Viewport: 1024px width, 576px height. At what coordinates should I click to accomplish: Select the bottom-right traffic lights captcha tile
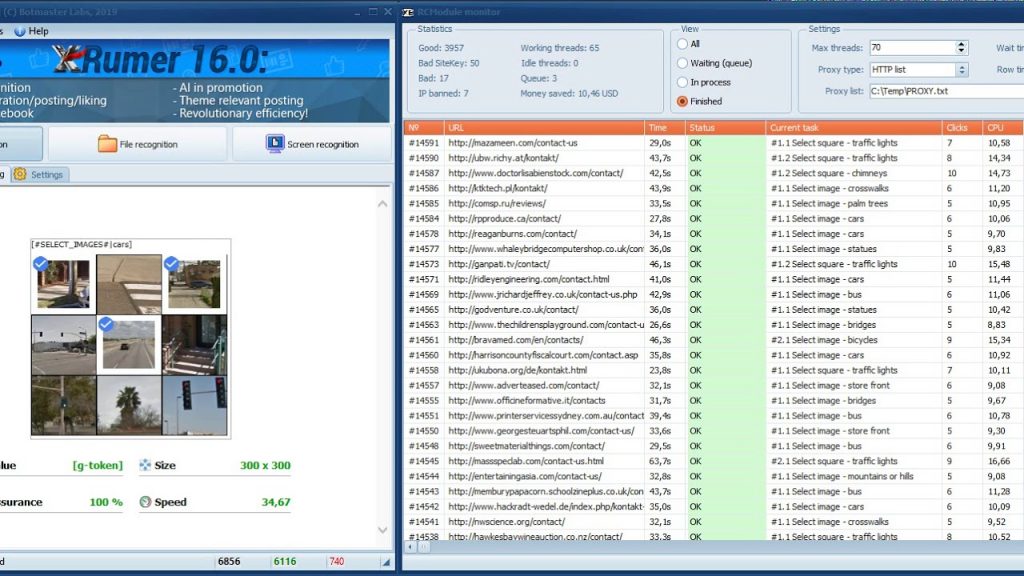(x=195, y=405)
